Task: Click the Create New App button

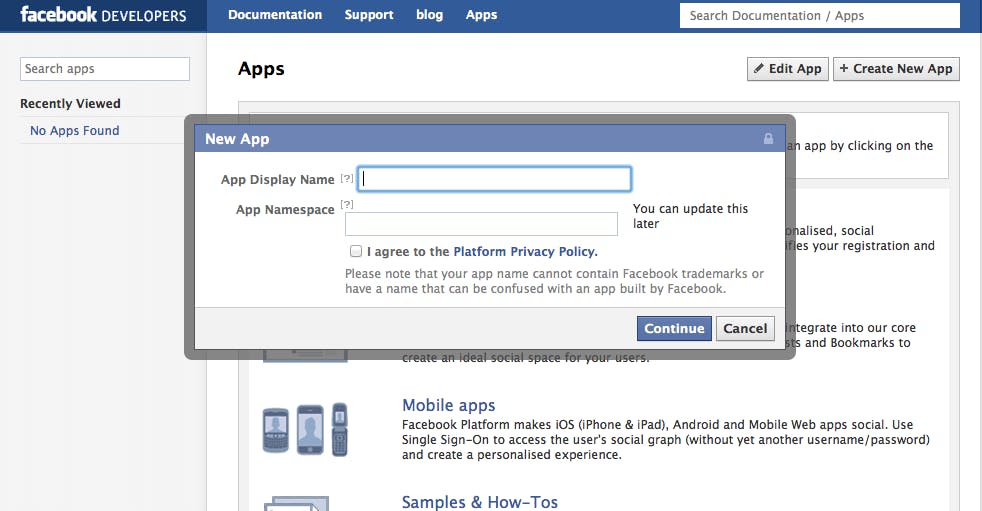Action: click(896, 69)
